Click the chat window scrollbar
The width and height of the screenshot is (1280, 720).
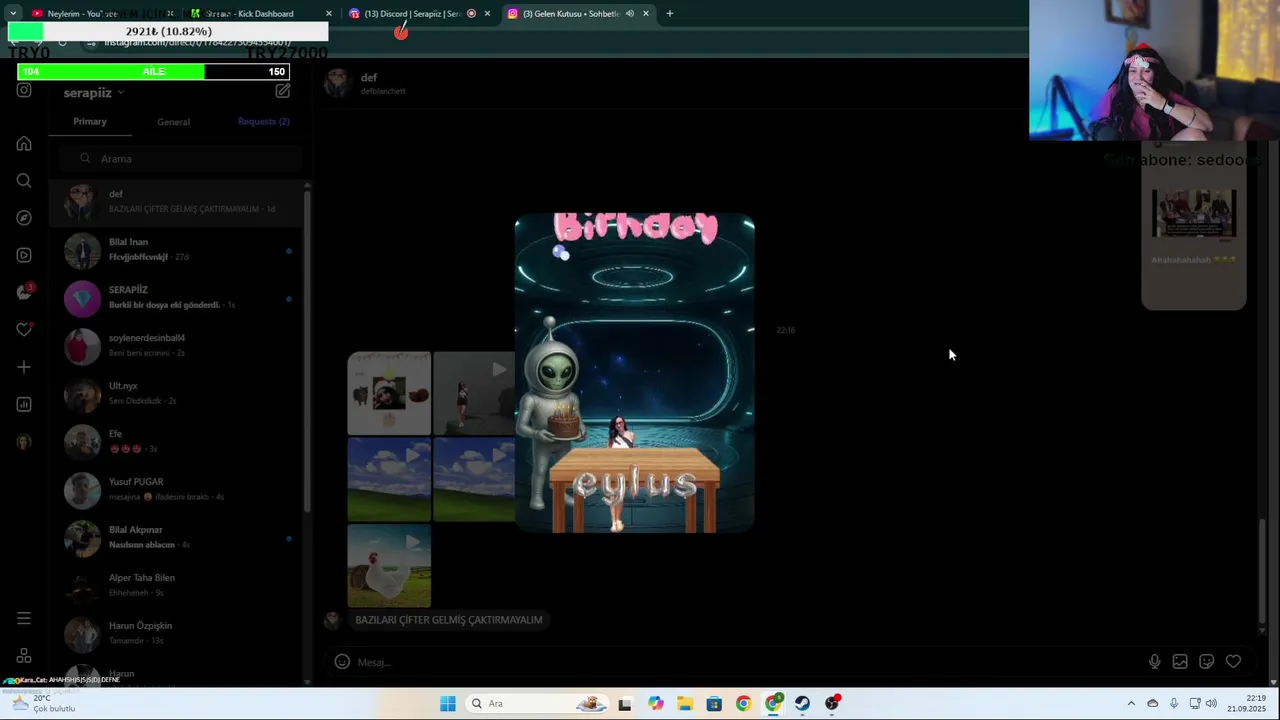[1262, 572]
